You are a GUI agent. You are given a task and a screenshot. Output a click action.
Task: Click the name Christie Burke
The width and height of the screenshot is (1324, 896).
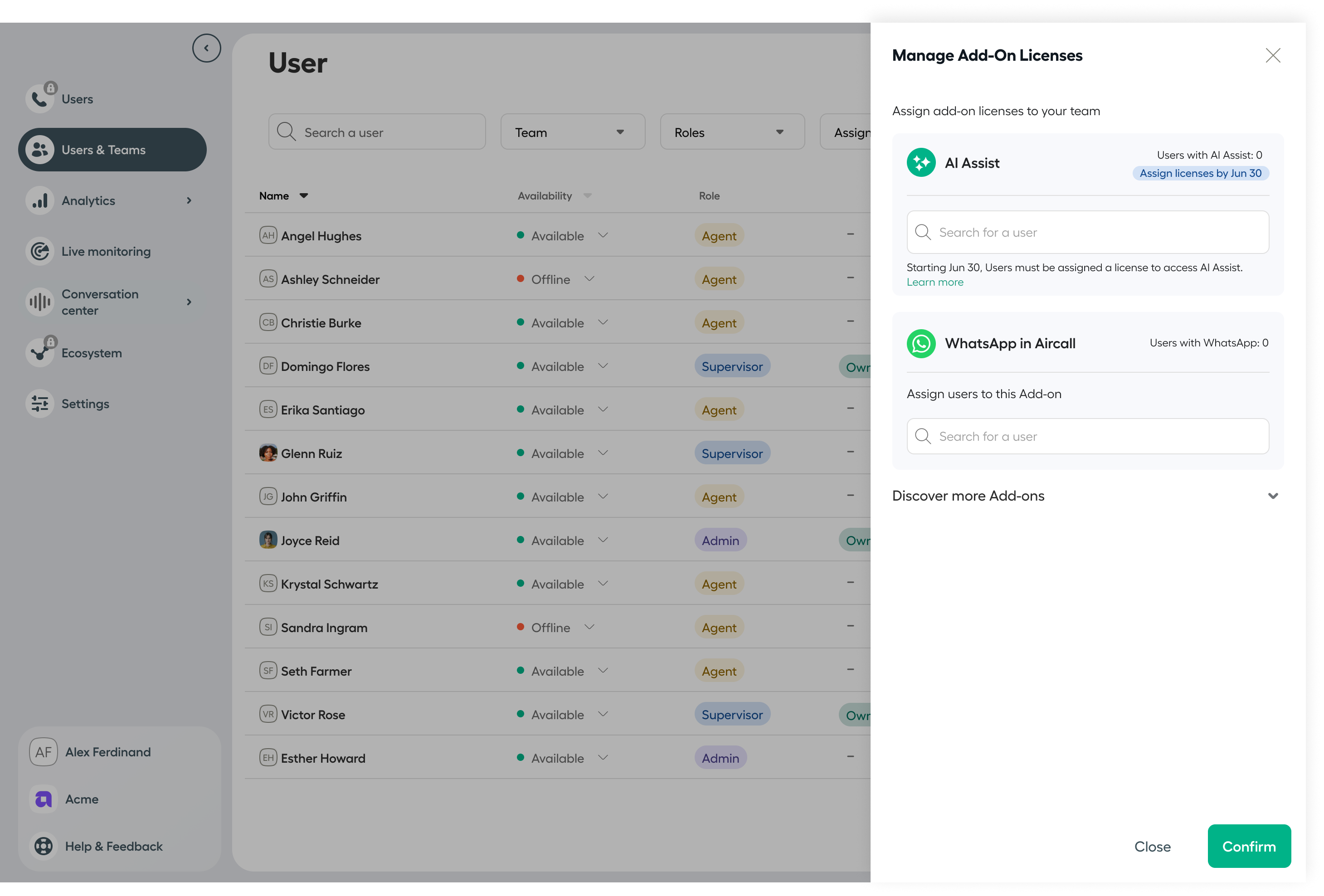tap(321, 322)
